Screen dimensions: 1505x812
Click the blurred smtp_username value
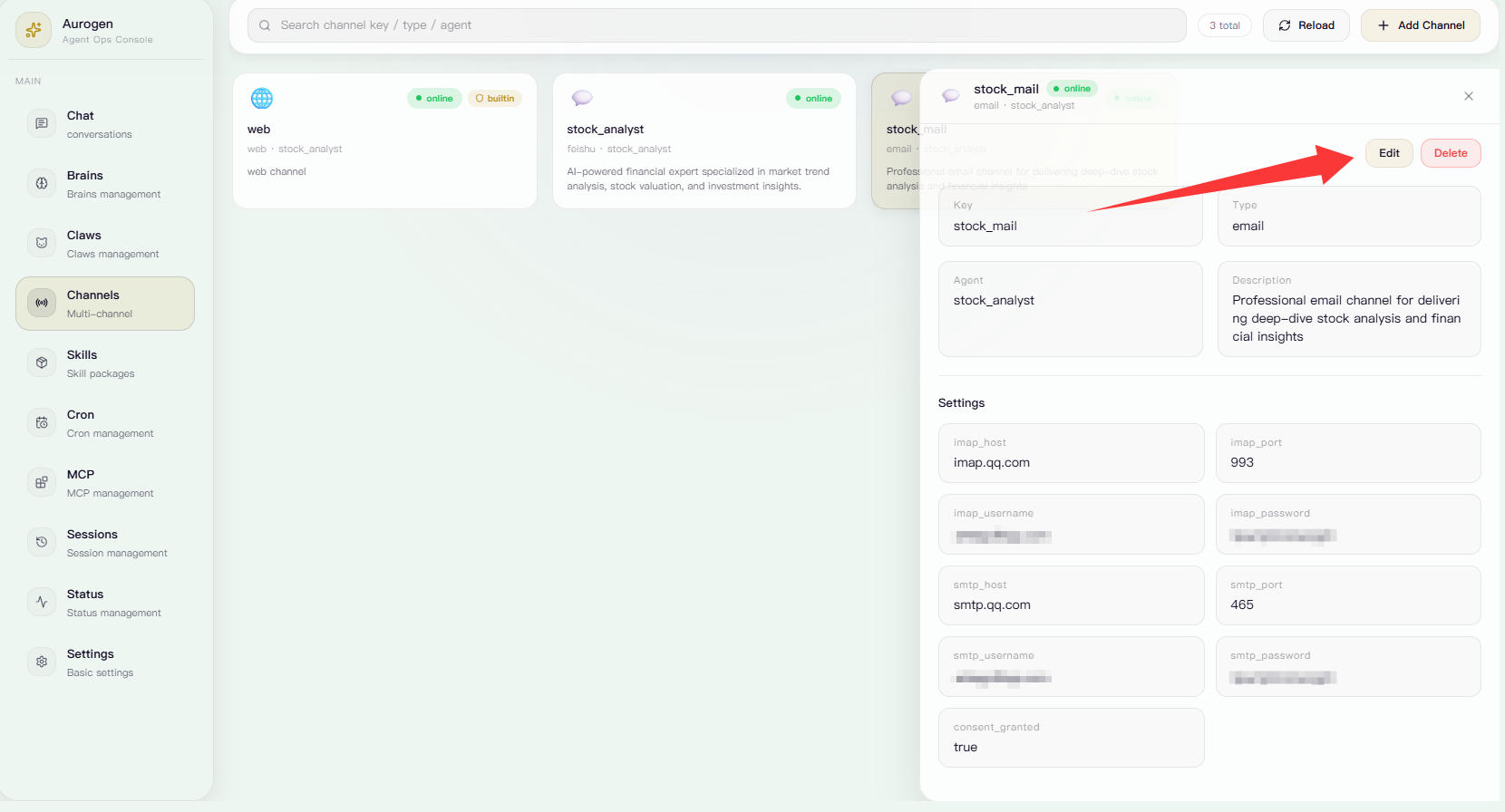coord(1003,678)
